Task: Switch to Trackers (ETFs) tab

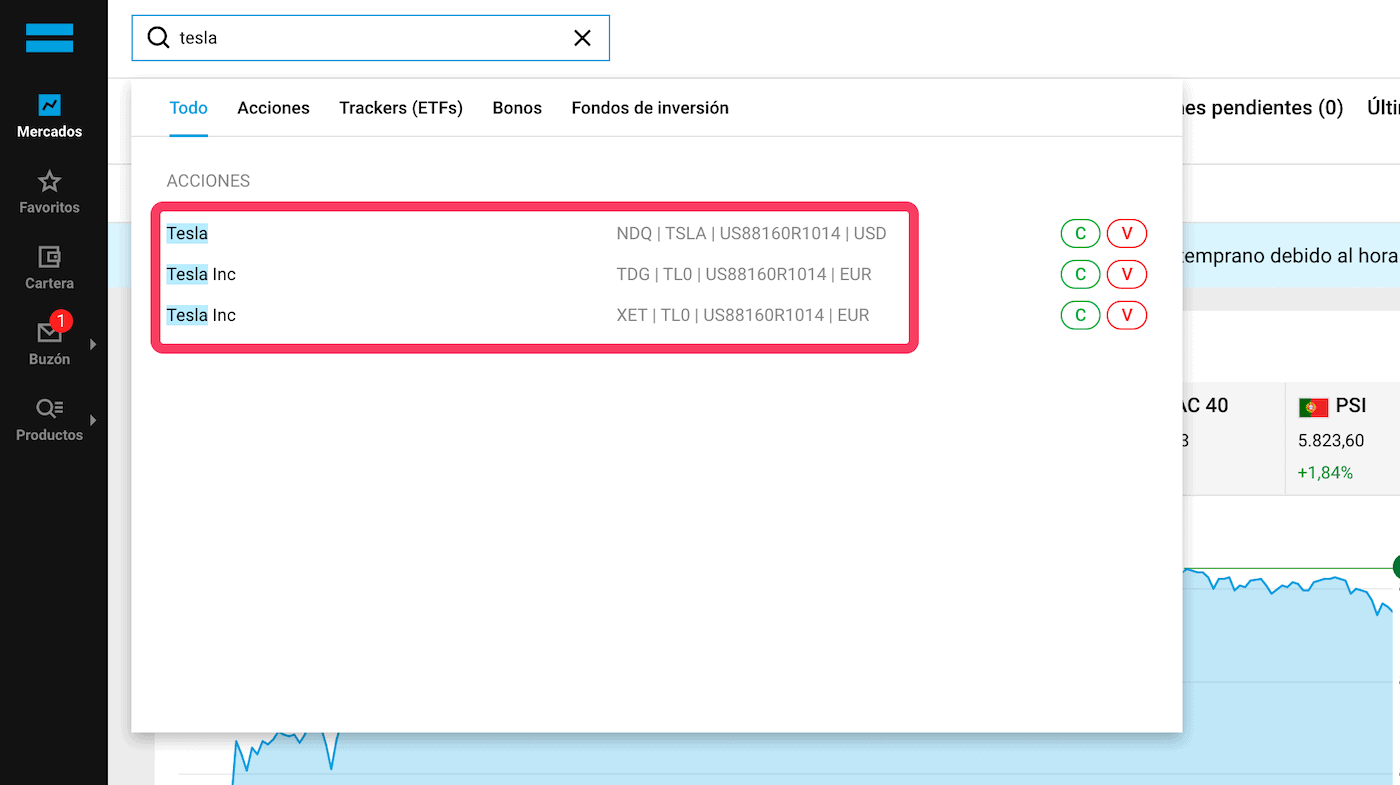Action: tap(401, 108)
